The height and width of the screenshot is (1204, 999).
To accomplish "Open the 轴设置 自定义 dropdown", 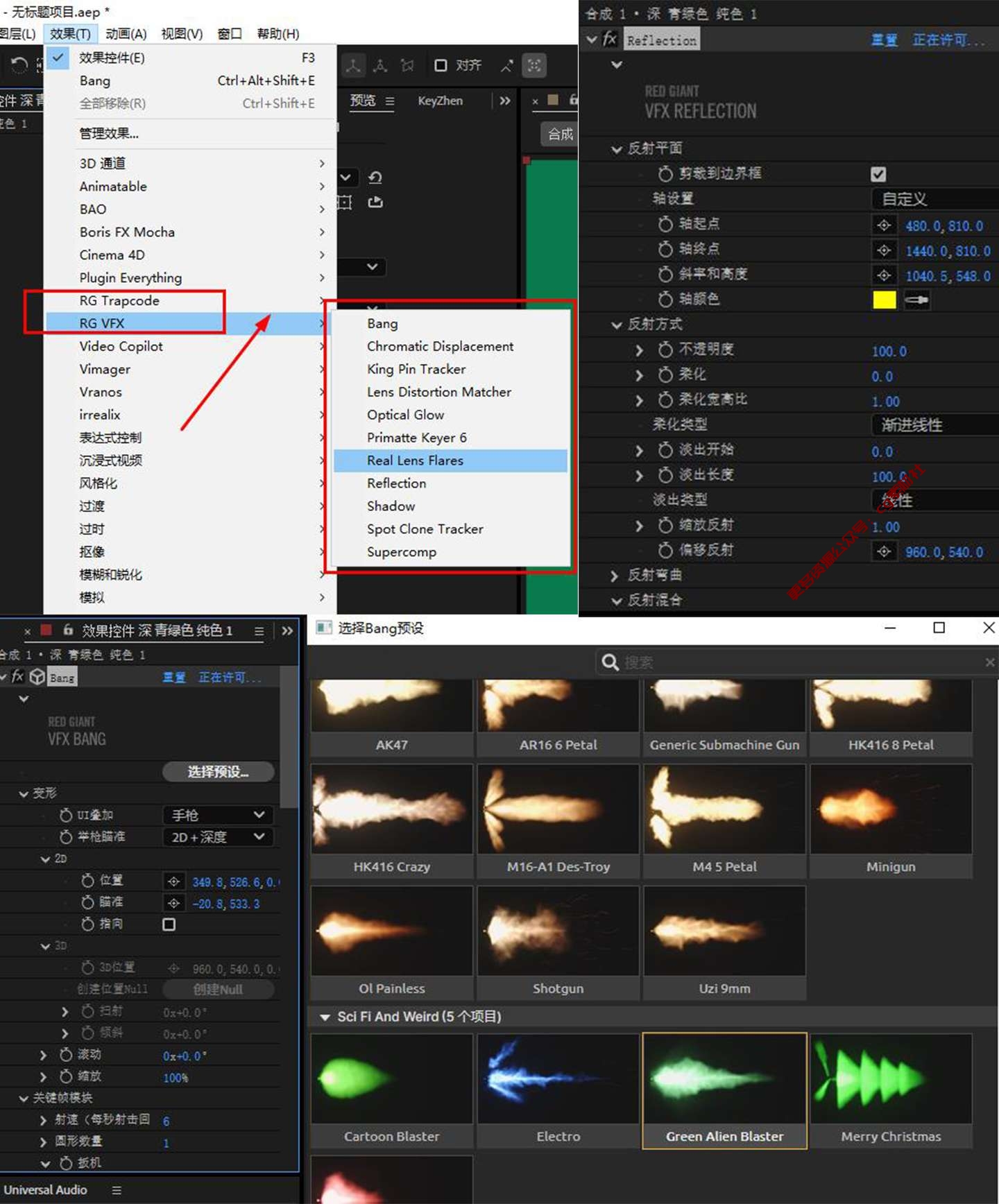I will pyautogui.click(x=934, y=199).
